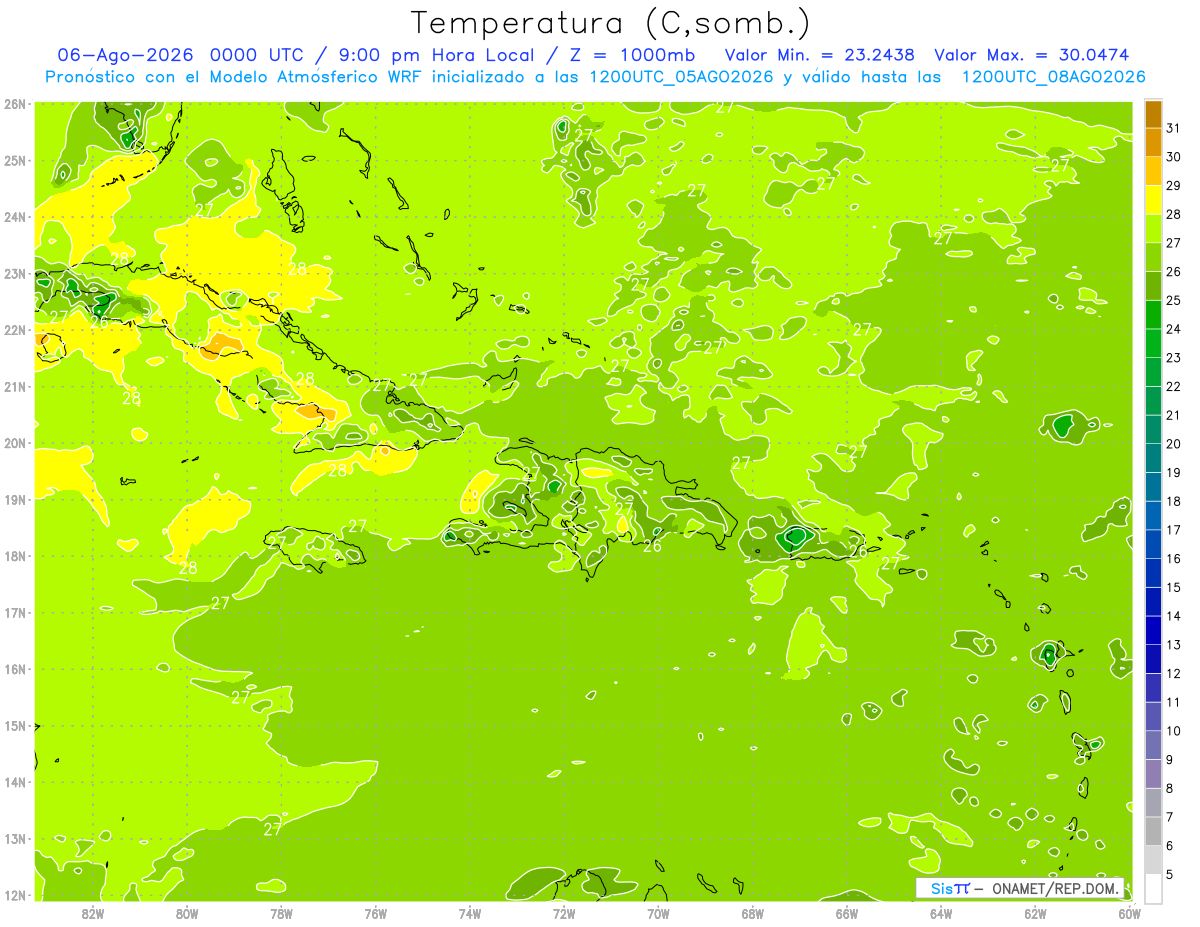
Task: Click the 15N latitude axis label
Action: point(14,725)
